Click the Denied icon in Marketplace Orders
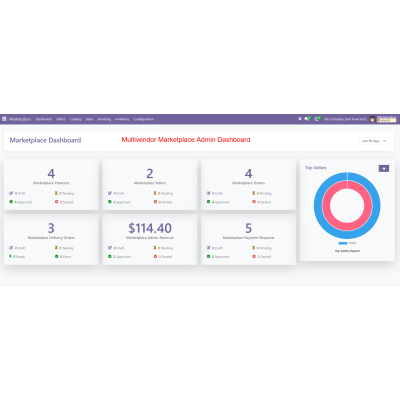Screen dimensions: 400x400 [x=254, y=202]
